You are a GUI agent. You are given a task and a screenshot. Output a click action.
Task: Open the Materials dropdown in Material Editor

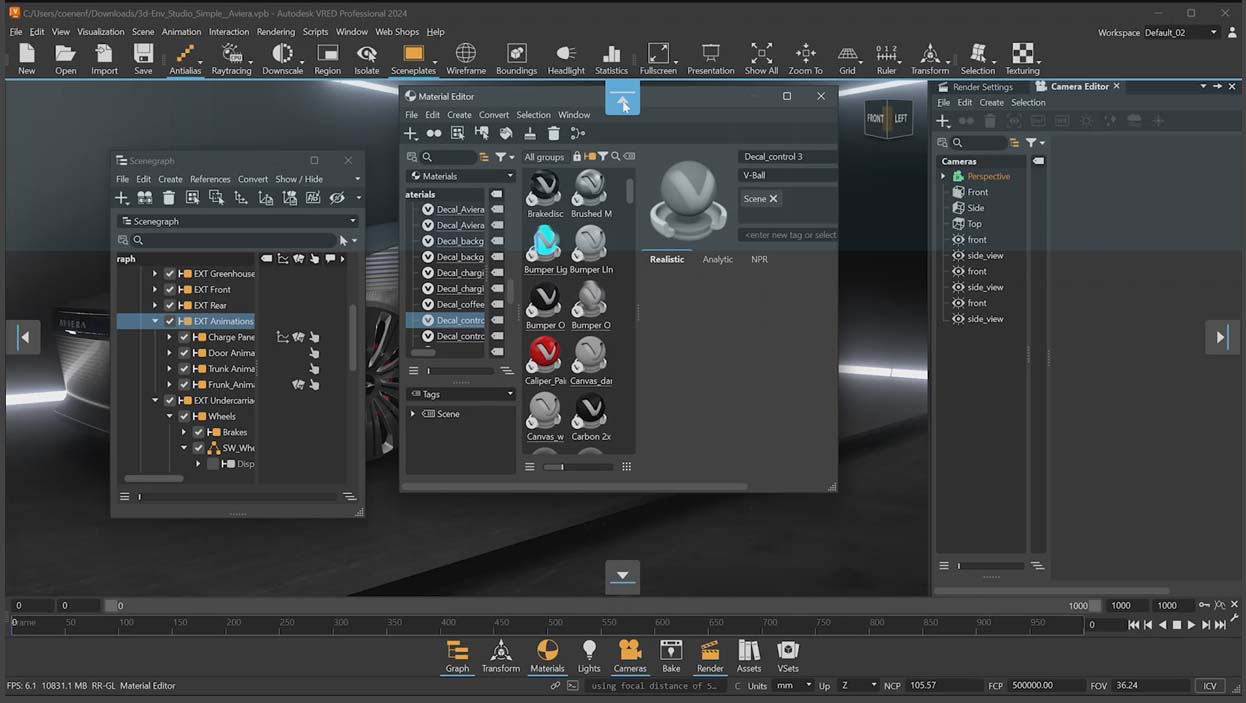click(x=461, y=176)
